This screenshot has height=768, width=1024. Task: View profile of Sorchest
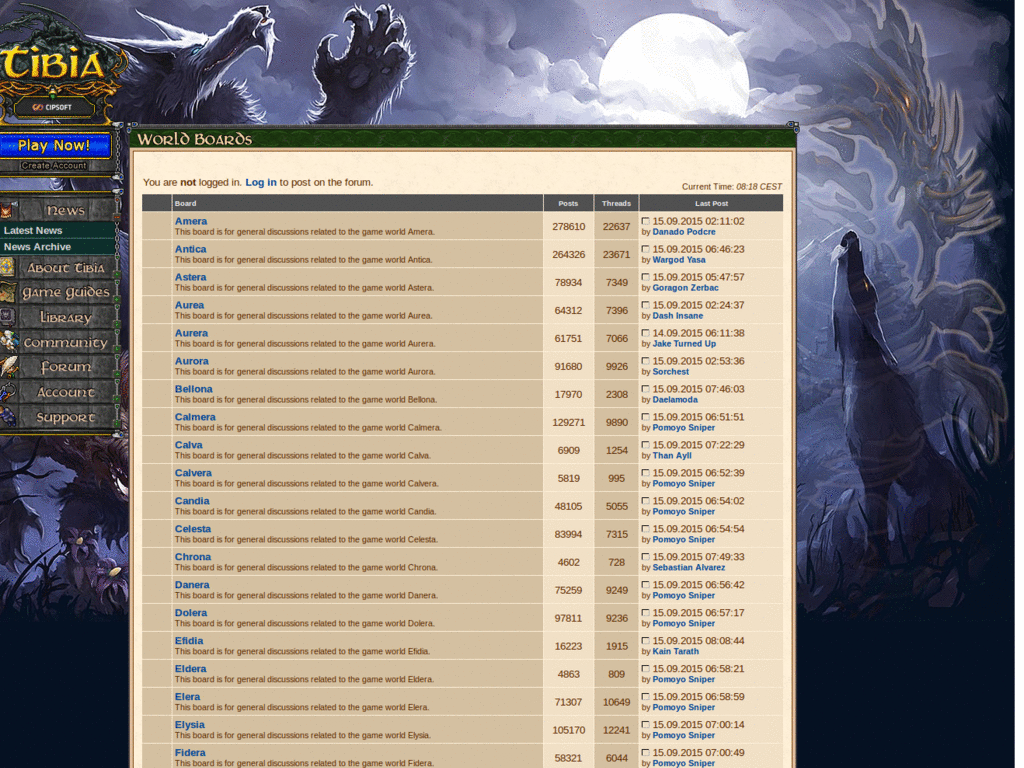671,372
